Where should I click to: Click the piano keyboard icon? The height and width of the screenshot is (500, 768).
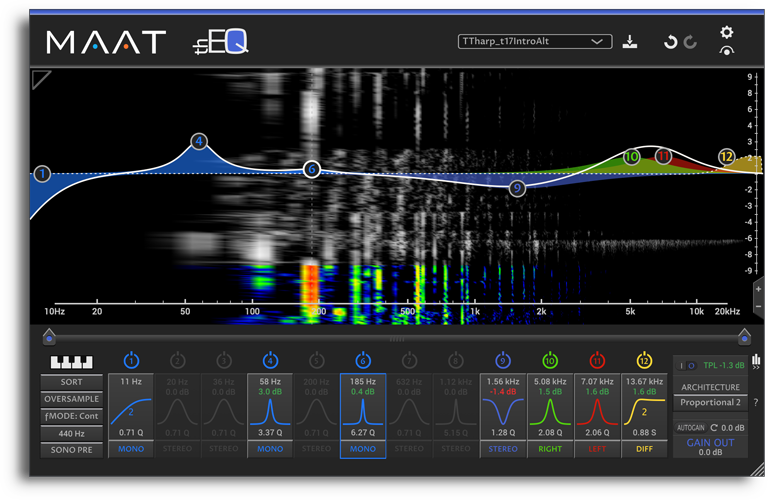click(x=72, y=362)
